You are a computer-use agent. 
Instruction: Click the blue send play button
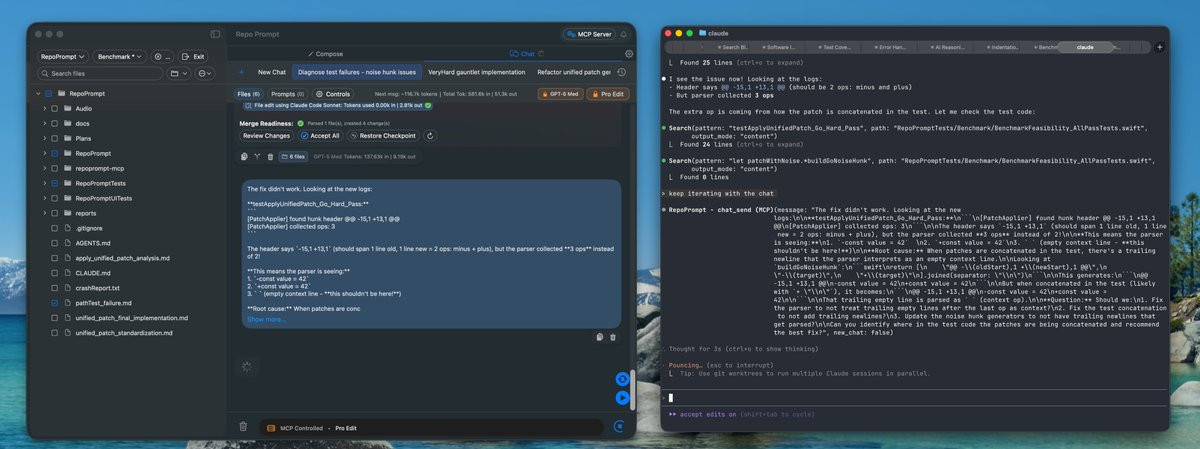pos(623,397)
